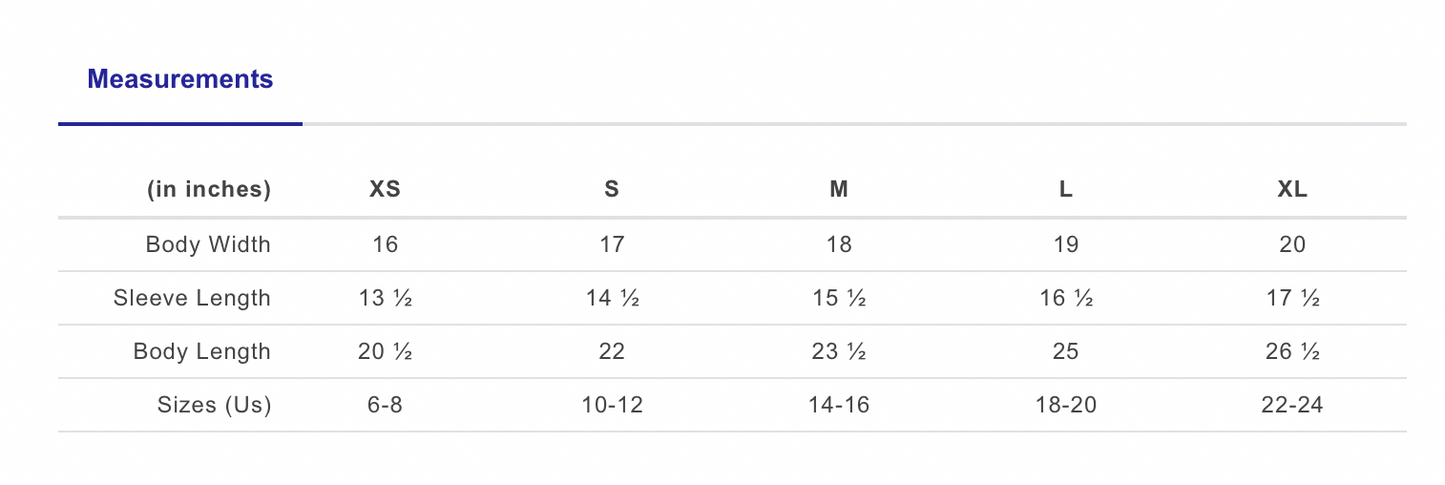The image size is (1445, 485).
Task: Select the Sleeve Length row label
Action: pyautogui.click(x=192, y=298)
